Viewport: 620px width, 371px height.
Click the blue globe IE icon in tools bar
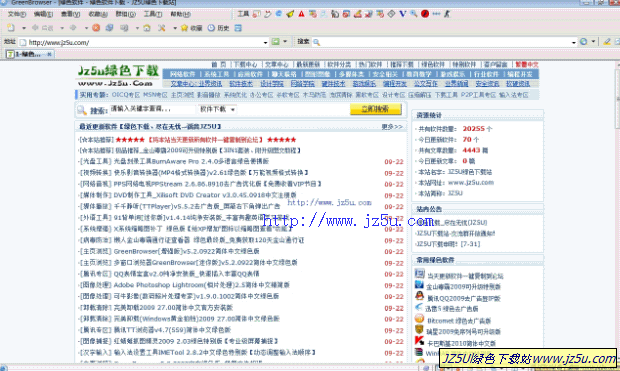pyautogui.click(x=279, y=14)
